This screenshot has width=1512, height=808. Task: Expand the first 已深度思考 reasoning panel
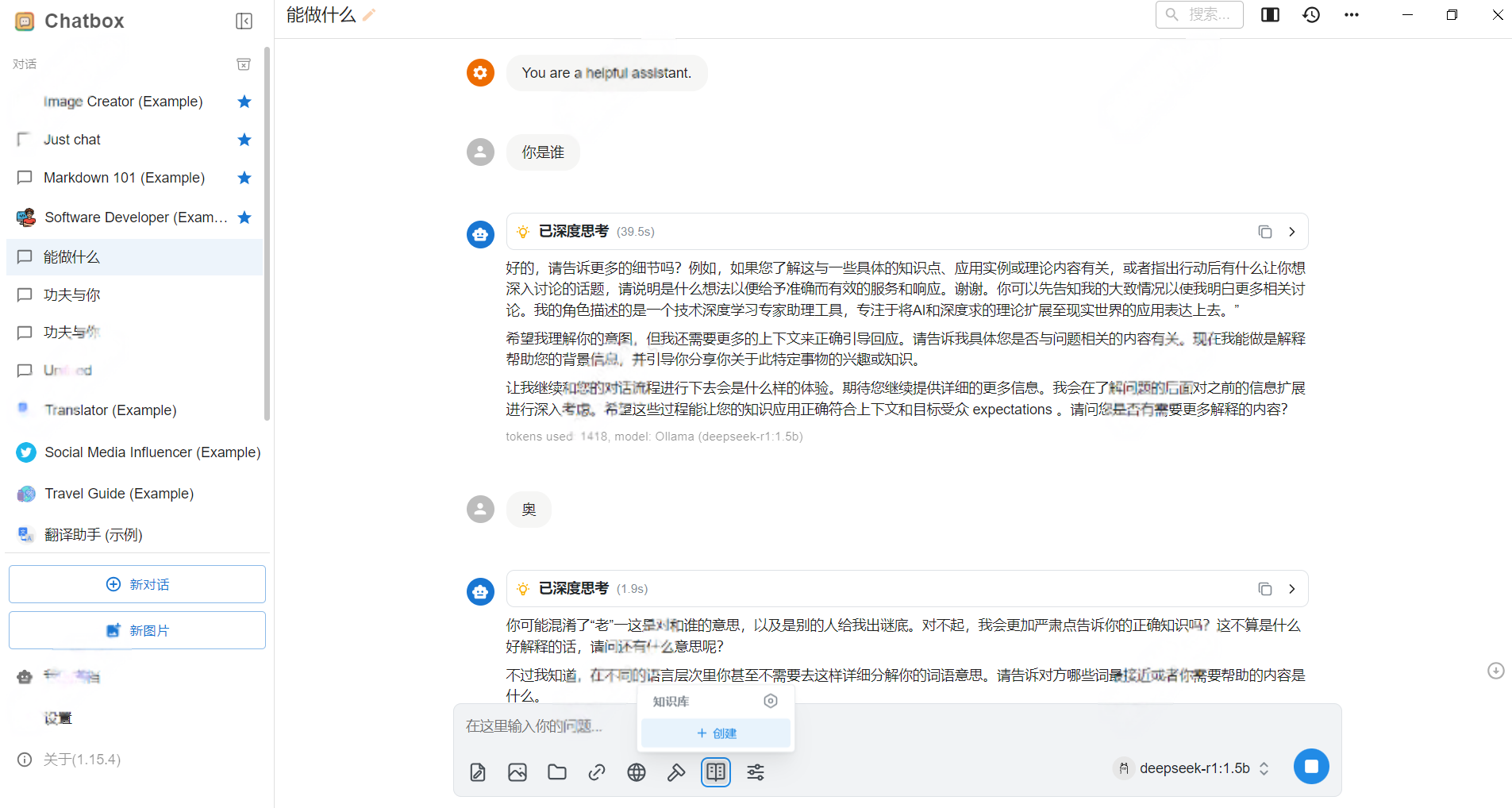tap(1291, 231)
